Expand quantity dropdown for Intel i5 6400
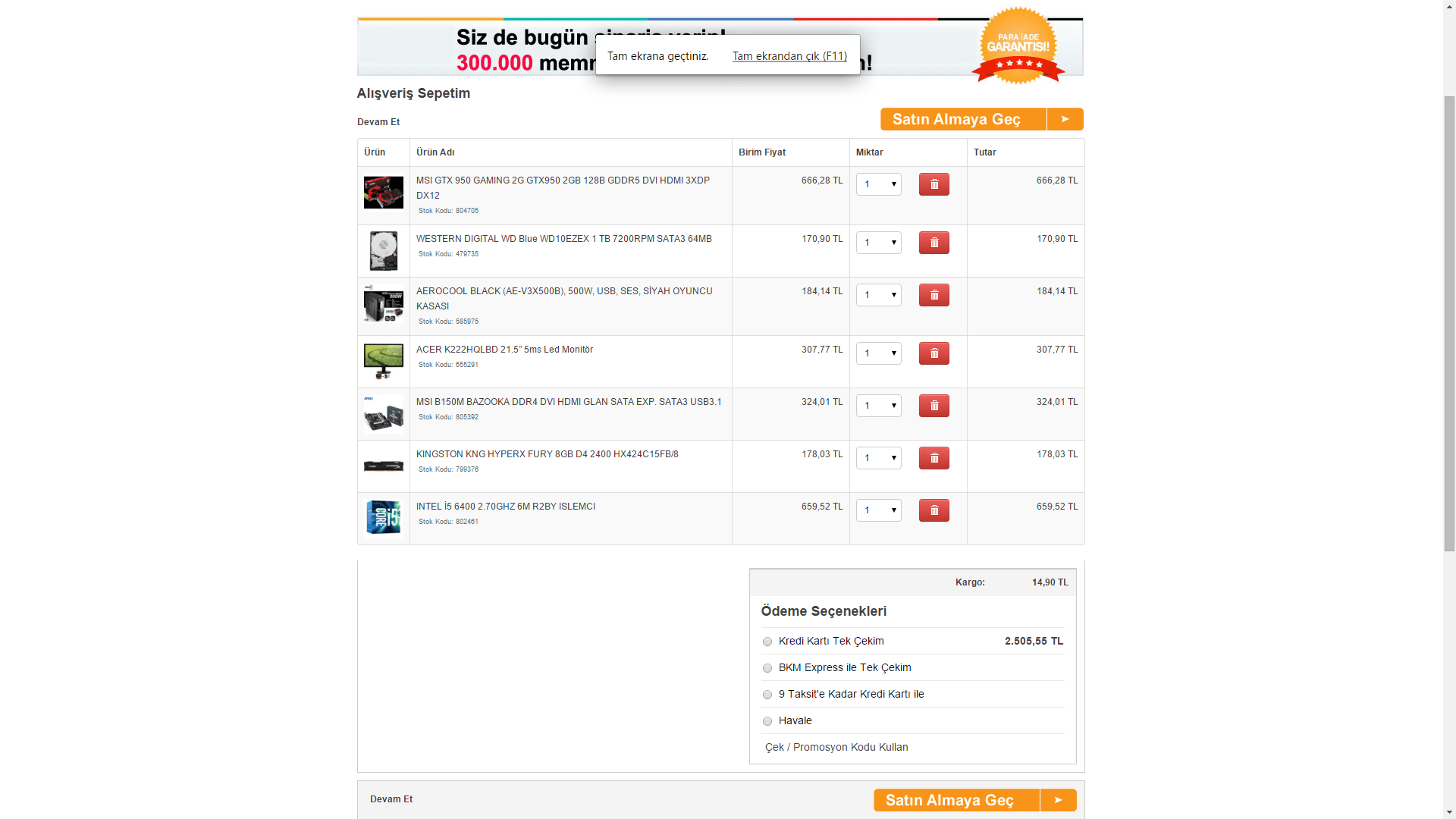The image size is (1456, 819). pos(878,510)
